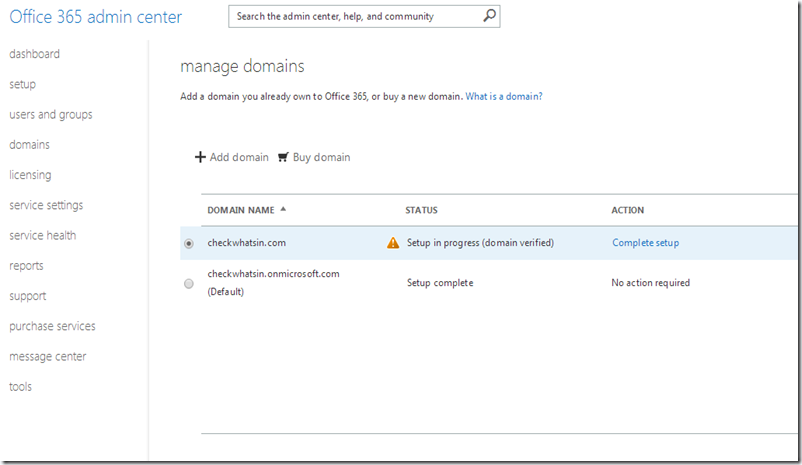The height and width of the screenshot is (465, 802).
Task: Click the Setup complete status text
Action: 440,283
